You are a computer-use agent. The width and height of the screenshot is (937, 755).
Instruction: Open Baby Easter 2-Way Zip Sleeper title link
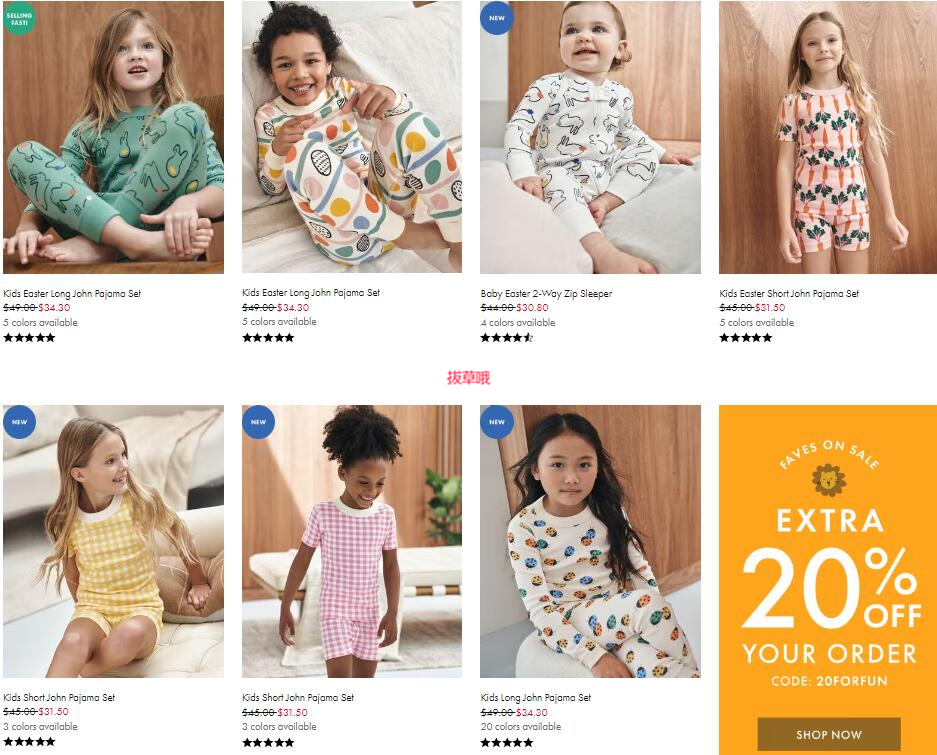tap(546, 294)
